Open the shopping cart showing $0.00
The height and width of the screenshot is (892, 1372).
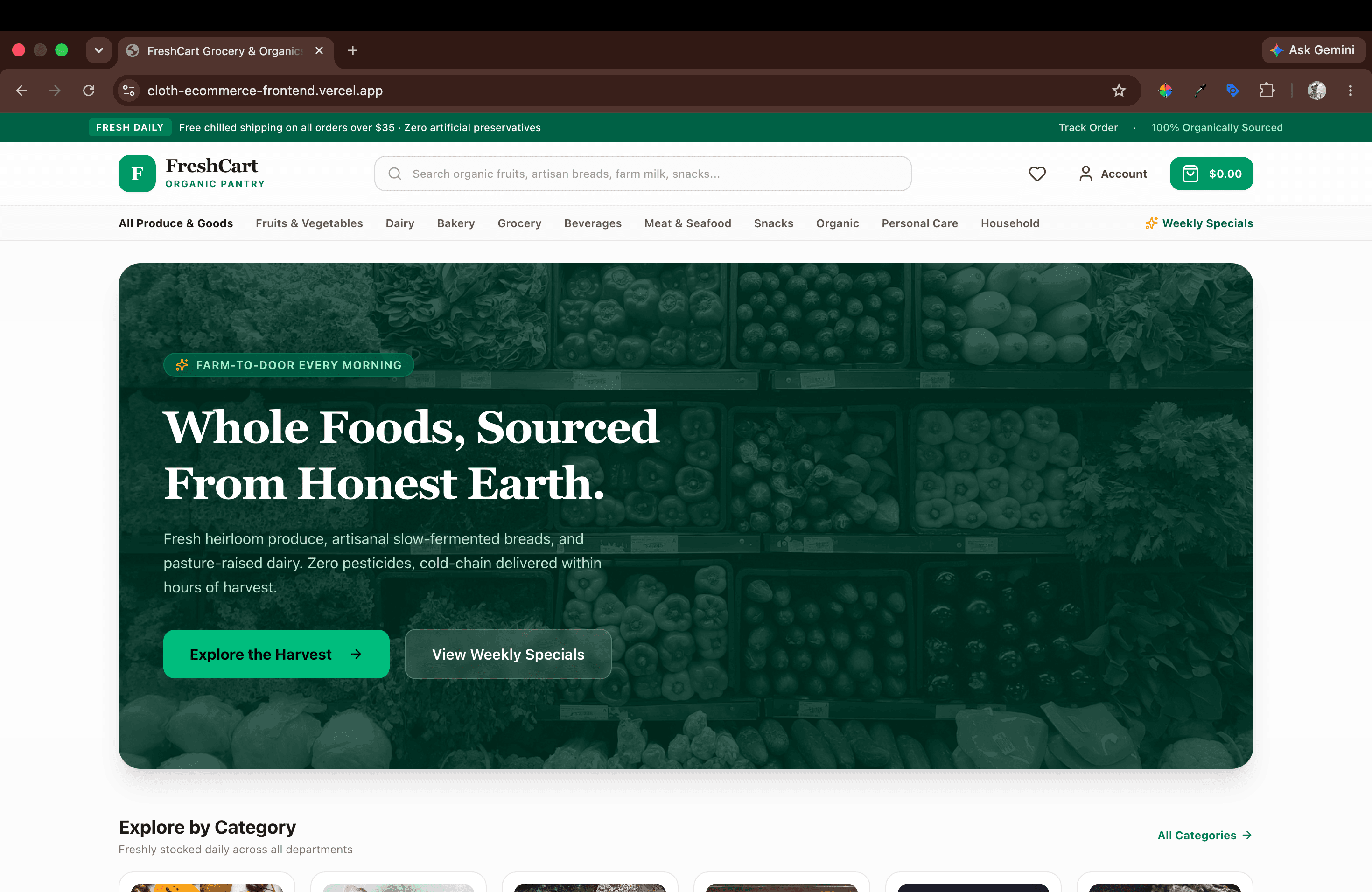[x=1211, y=174]
